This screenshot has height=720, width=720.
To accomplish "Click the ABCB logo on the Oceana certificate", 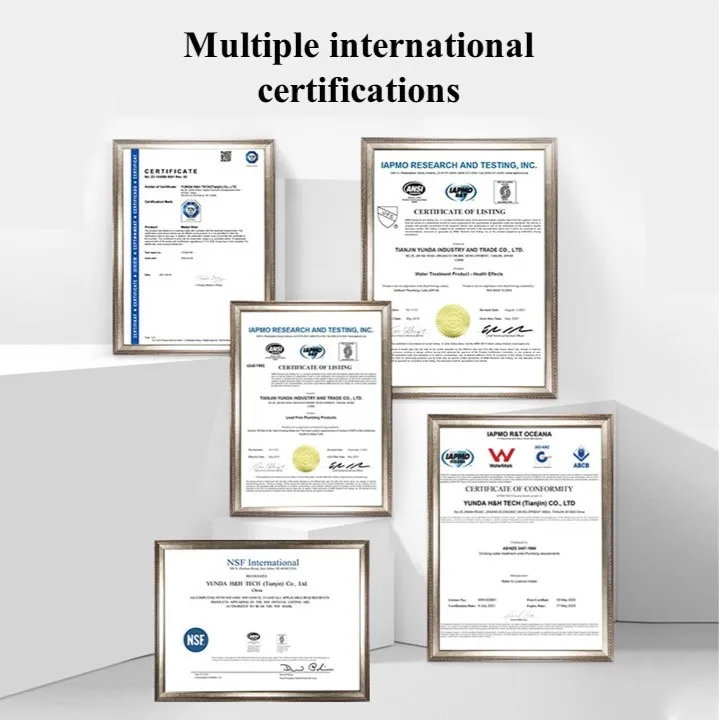I will [x=581, y=457].
